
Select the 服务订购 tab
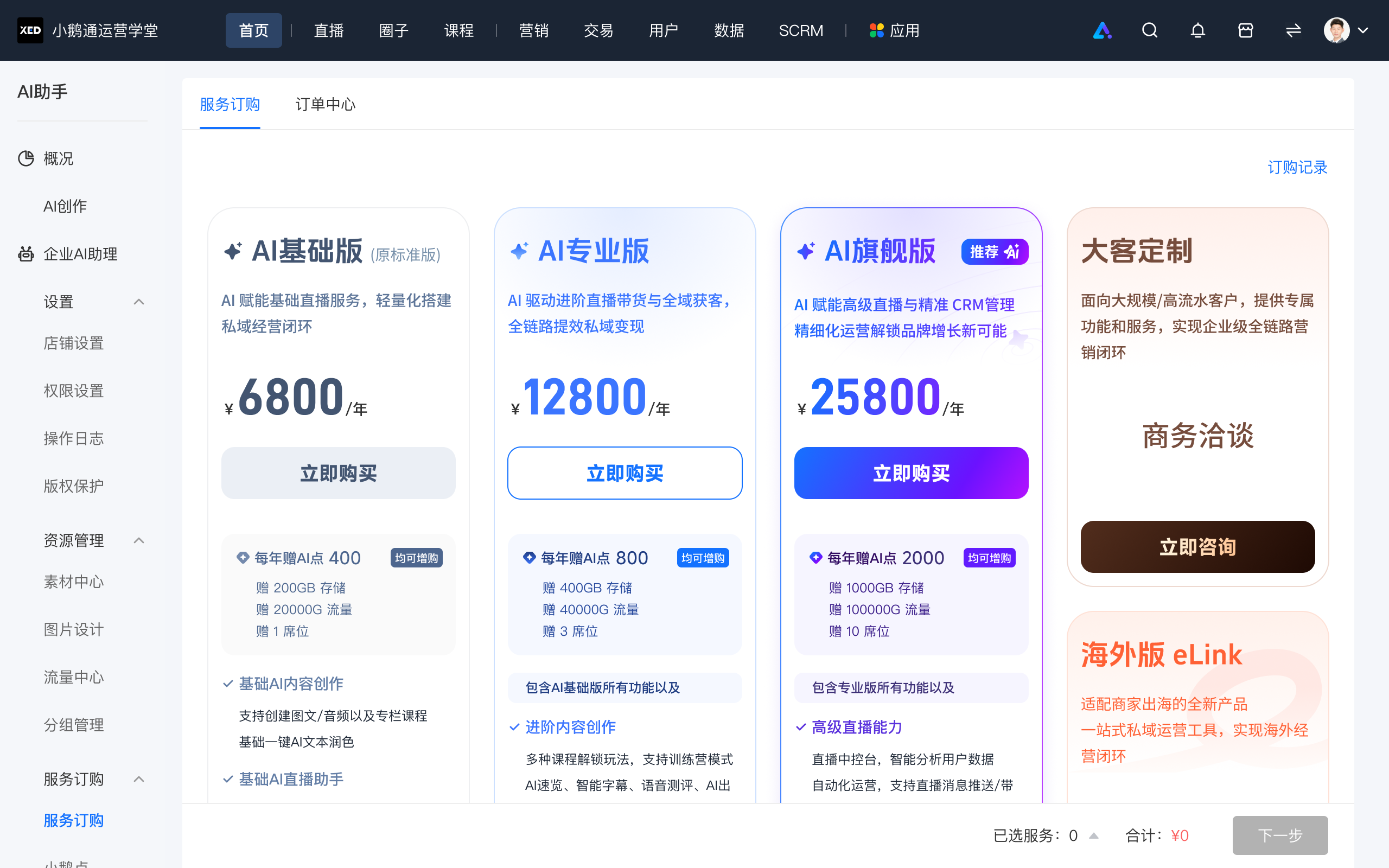230,105
